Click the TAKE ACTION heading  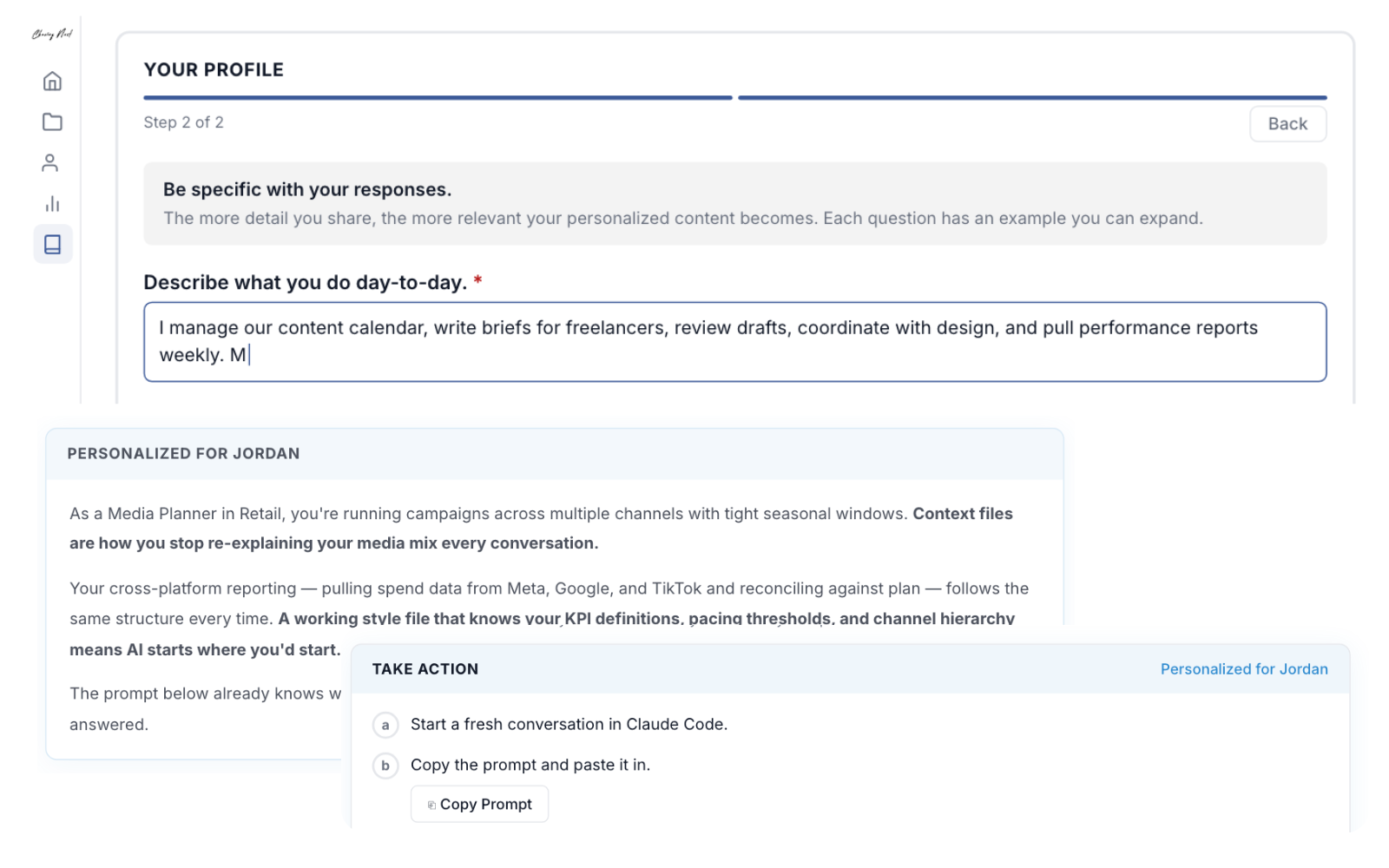[425, 669]
